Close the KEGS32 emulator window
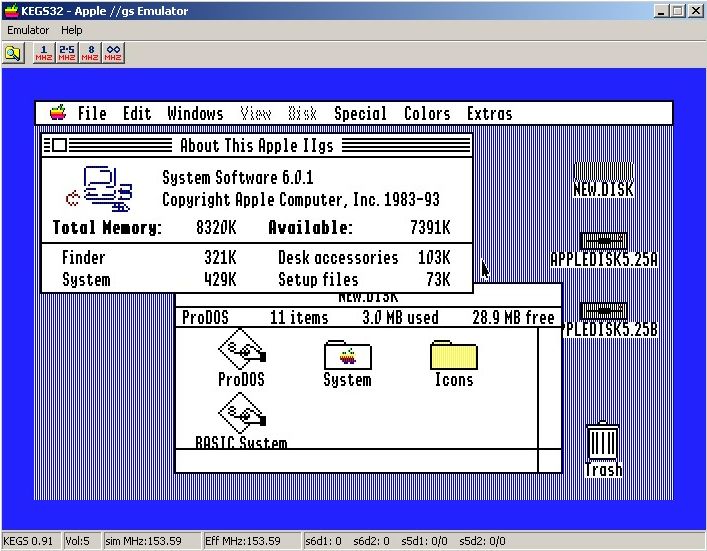 pyautogui.click(x=696, y=11)
